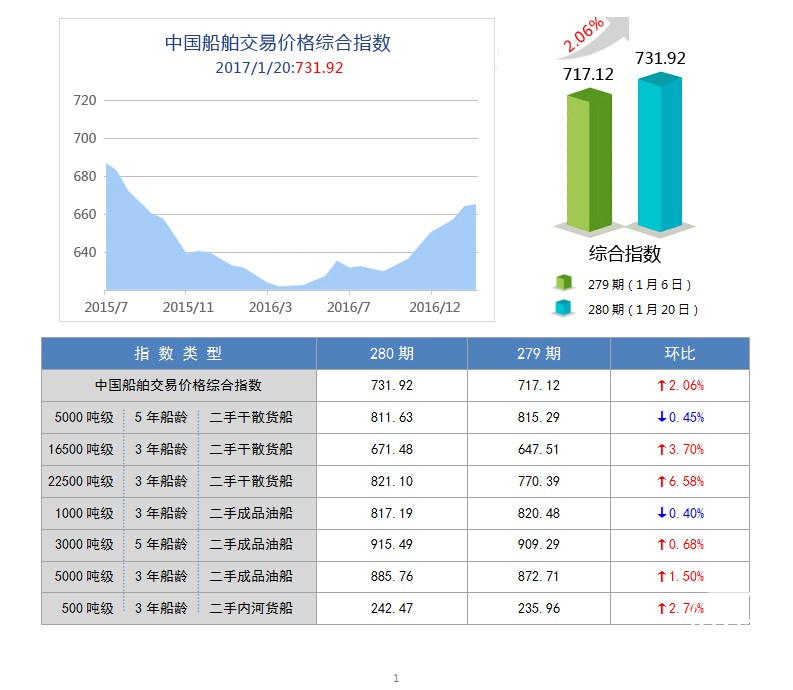
Task: Click the cell 915.49
Action: (392, 544)
